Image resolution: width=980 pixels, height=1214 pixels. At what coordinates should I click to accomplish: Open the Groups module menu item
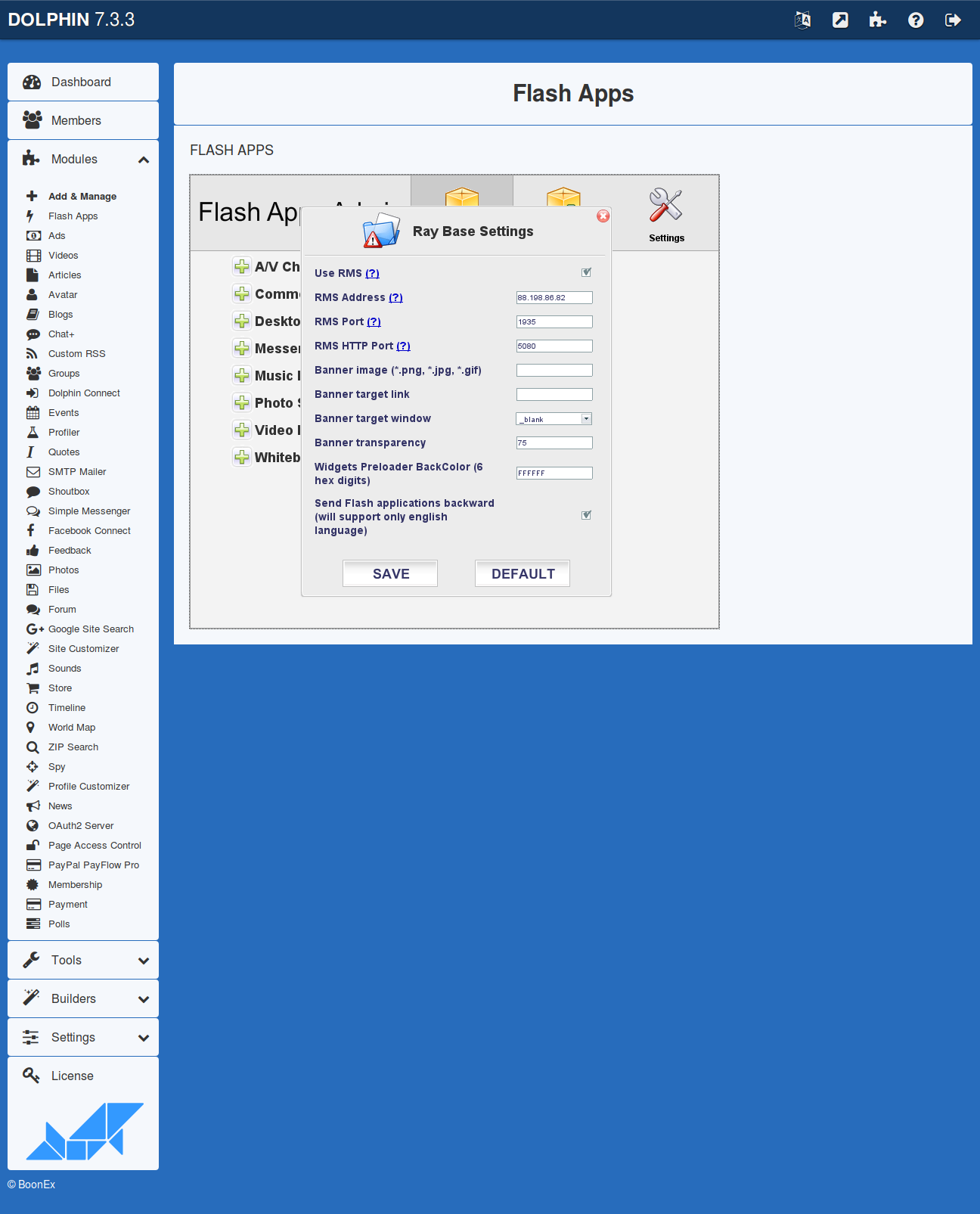64,374
